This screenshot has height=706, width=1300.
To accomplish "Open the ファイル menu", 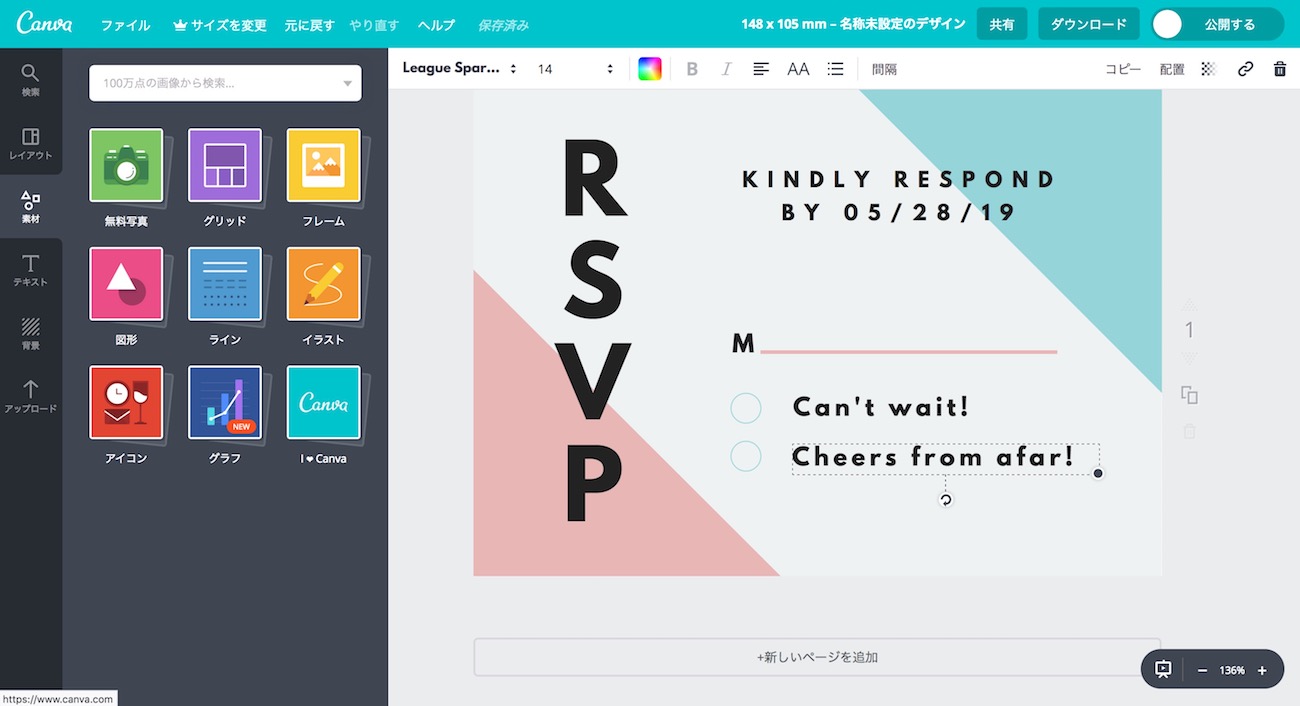I will tap(125, 25).
